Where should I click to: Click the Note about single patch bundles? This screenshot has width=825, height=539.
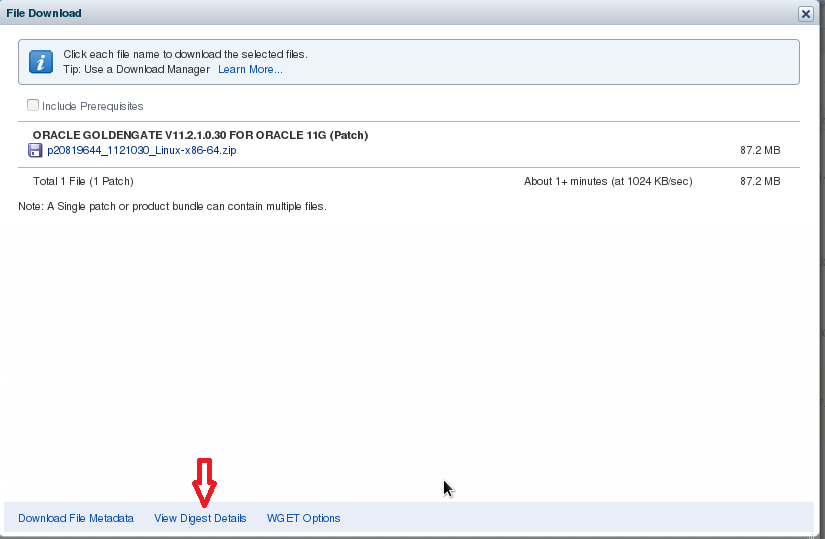[x=172, y=206]
